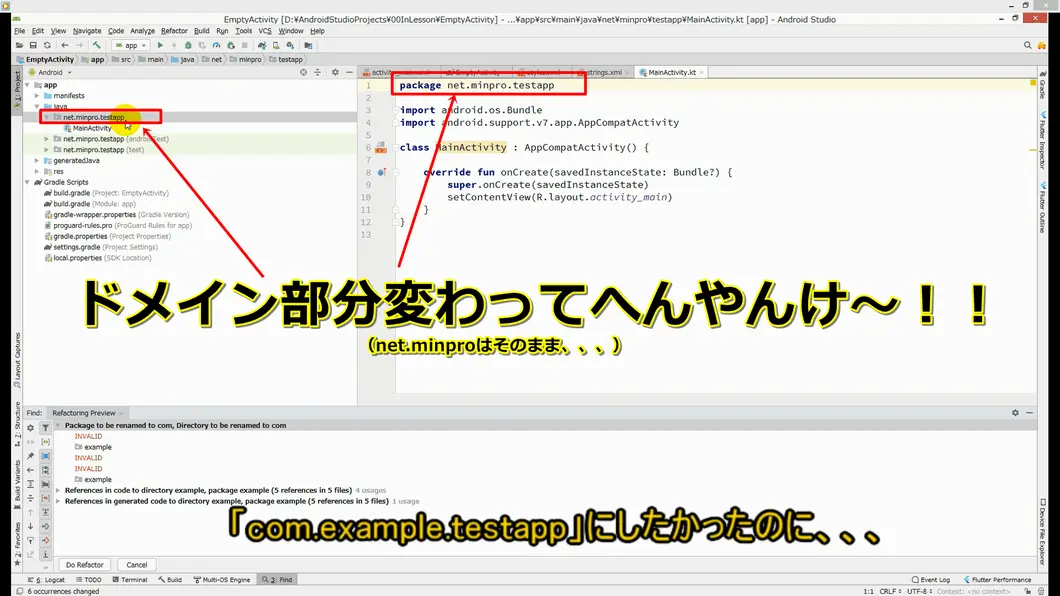
Task: Click the Save All toolbar icon
Action: [32, 45]
